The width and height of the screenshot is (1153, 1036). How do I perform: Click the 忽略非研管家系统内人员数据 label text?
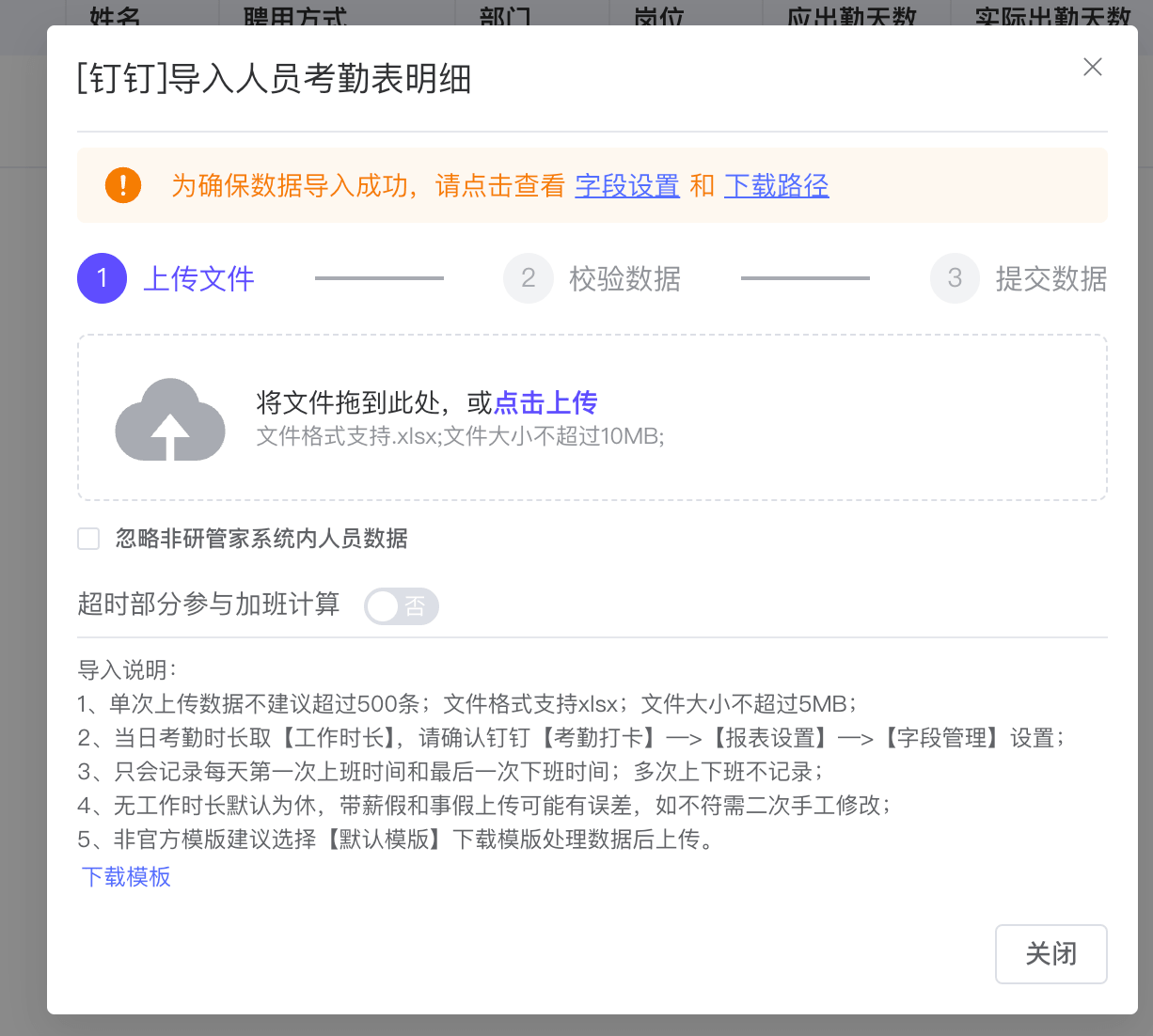click(x=261, y=539)
